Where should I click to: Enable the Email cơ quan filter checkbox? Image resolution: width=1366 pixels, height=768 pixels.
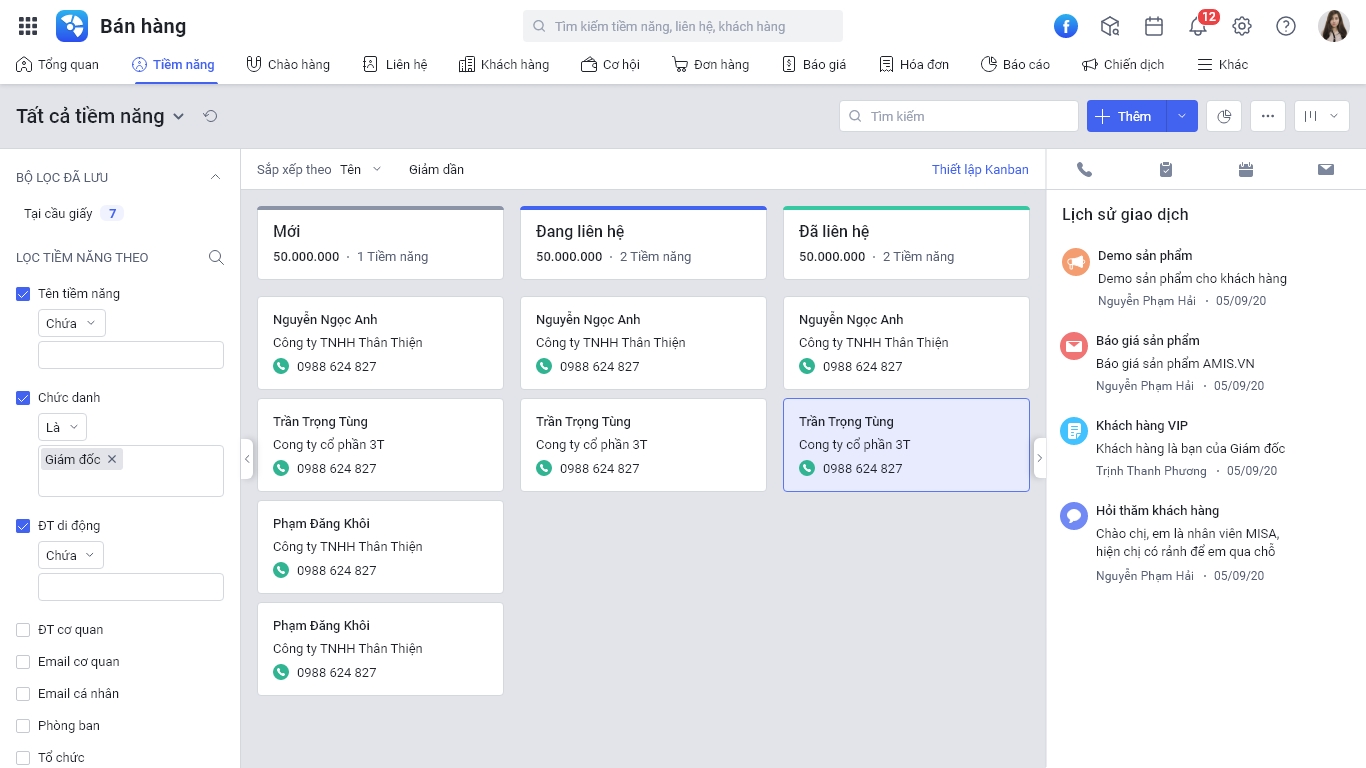[x=23, y=661]
